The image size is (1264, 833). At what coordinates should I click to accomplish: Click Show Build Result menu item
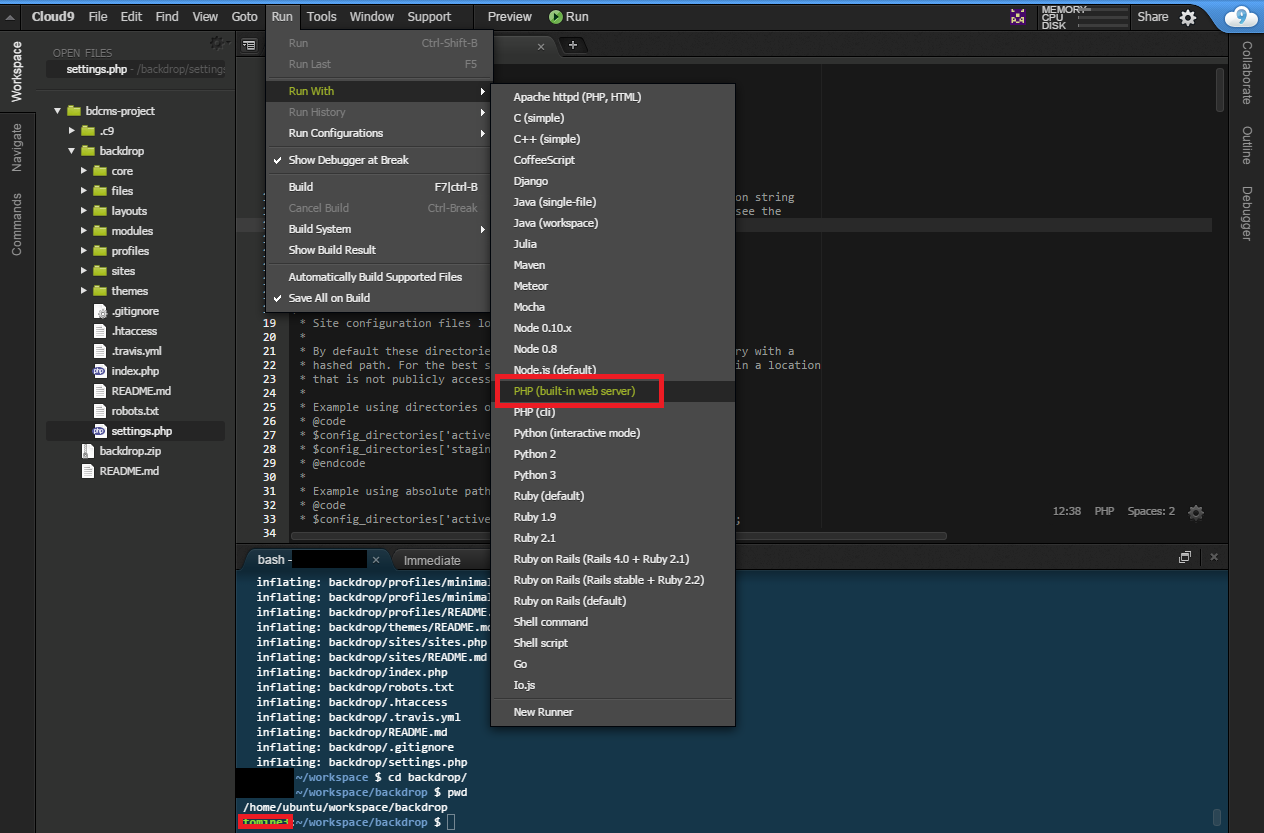click(x=379, y=250)
